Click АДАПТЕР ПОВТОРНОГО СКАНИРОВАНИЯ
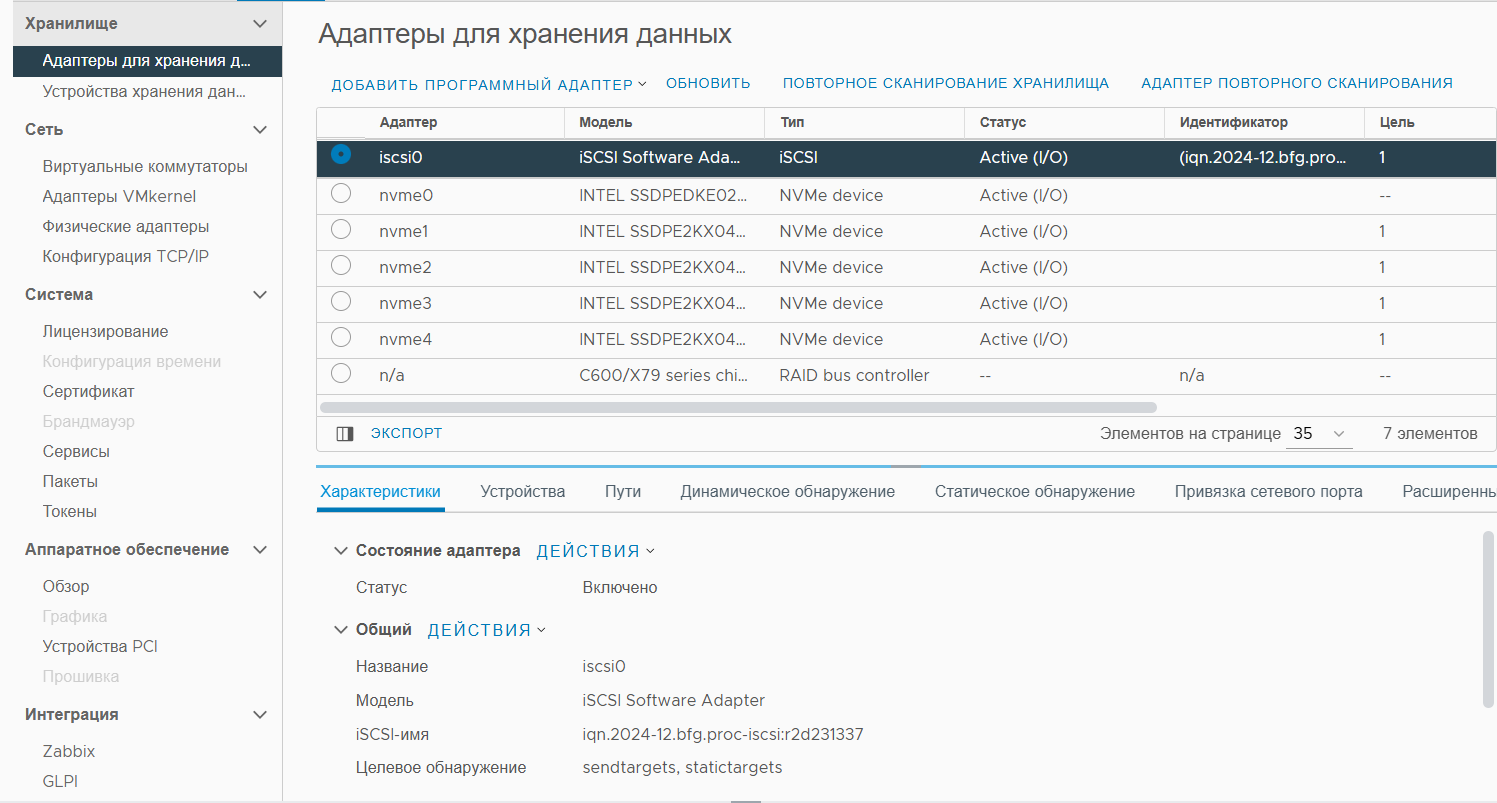This screenshot has height=803, width=1497. 1297,83
